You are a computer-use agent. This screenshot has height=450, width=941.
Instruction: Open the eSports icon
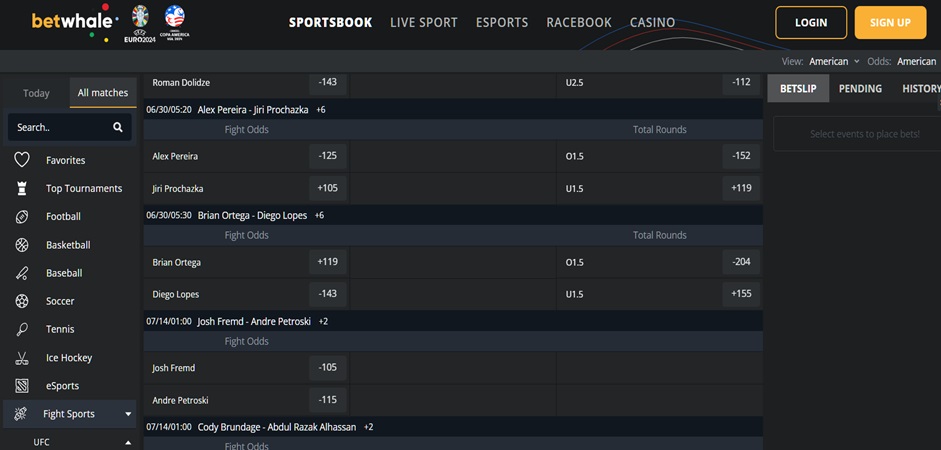pyautogui.click(x=22, y=386)
